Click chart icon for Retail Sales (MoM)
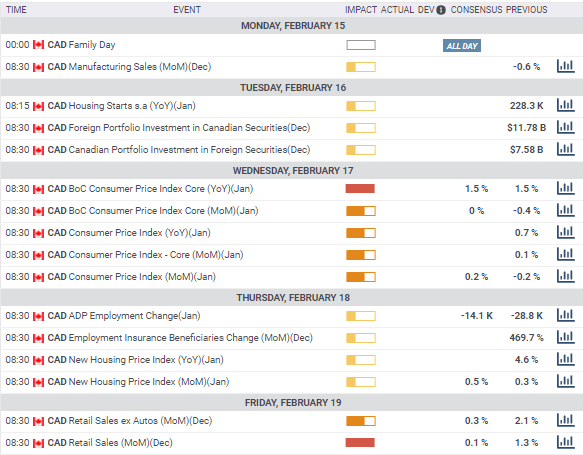Screen dimensions: 583x455 (x=566, y=442)
